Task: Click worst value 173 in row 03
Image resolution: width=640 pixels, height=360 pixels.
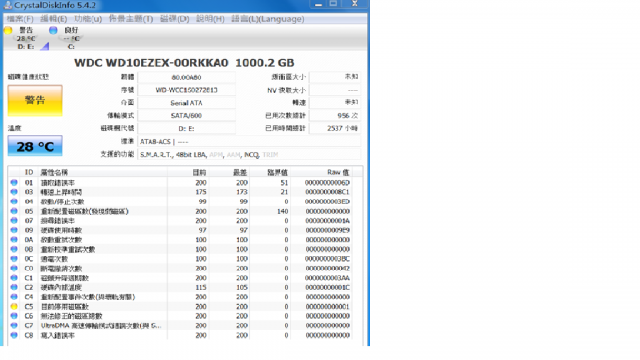Action: 242,192
